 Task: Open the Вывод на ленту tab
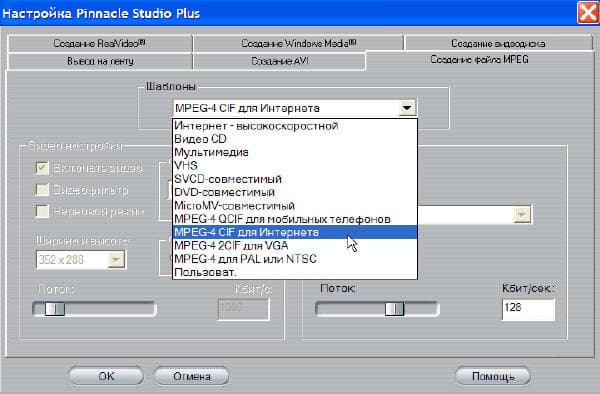point(99,61)
